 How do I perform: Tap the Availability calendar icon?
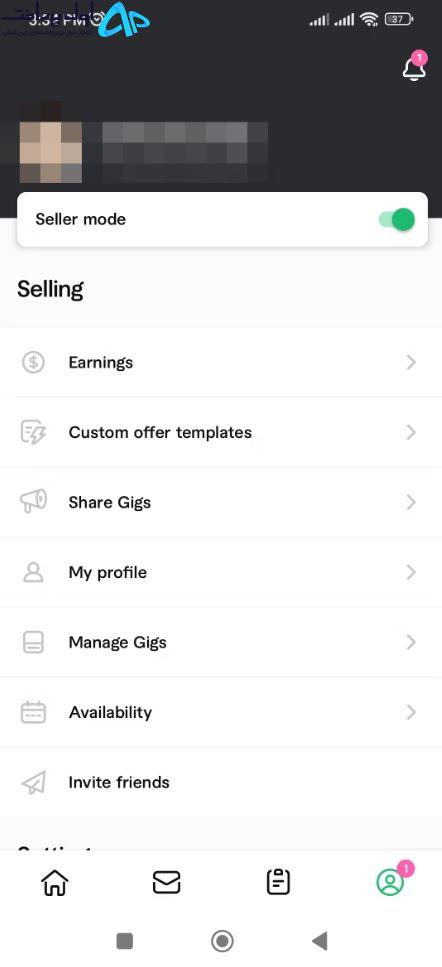[x=33, y=712]
